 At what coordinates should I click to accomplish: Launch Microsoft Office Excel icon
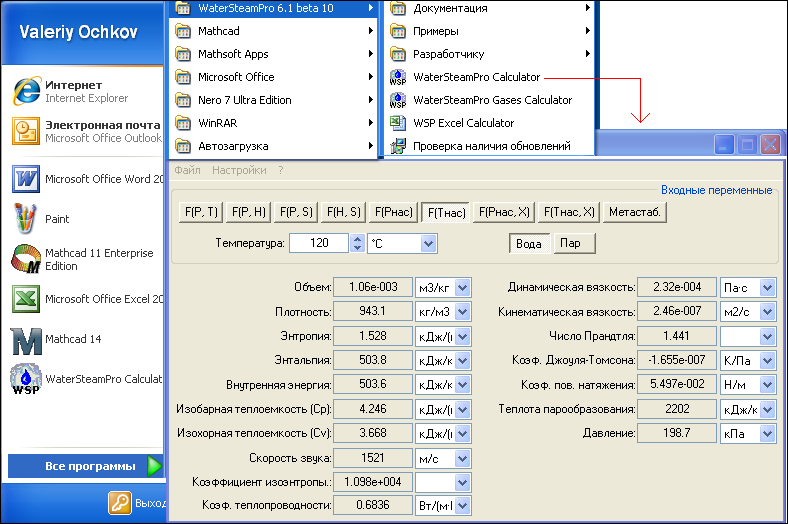[x=26, y=299]
